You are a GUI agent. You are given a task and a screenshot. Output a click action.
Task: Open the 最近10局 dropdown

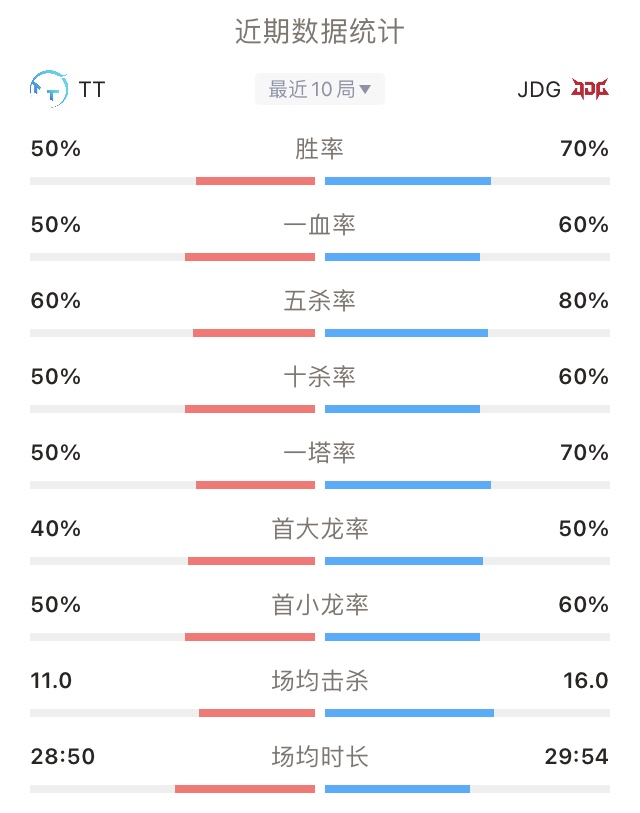click(x=319, y=89)
